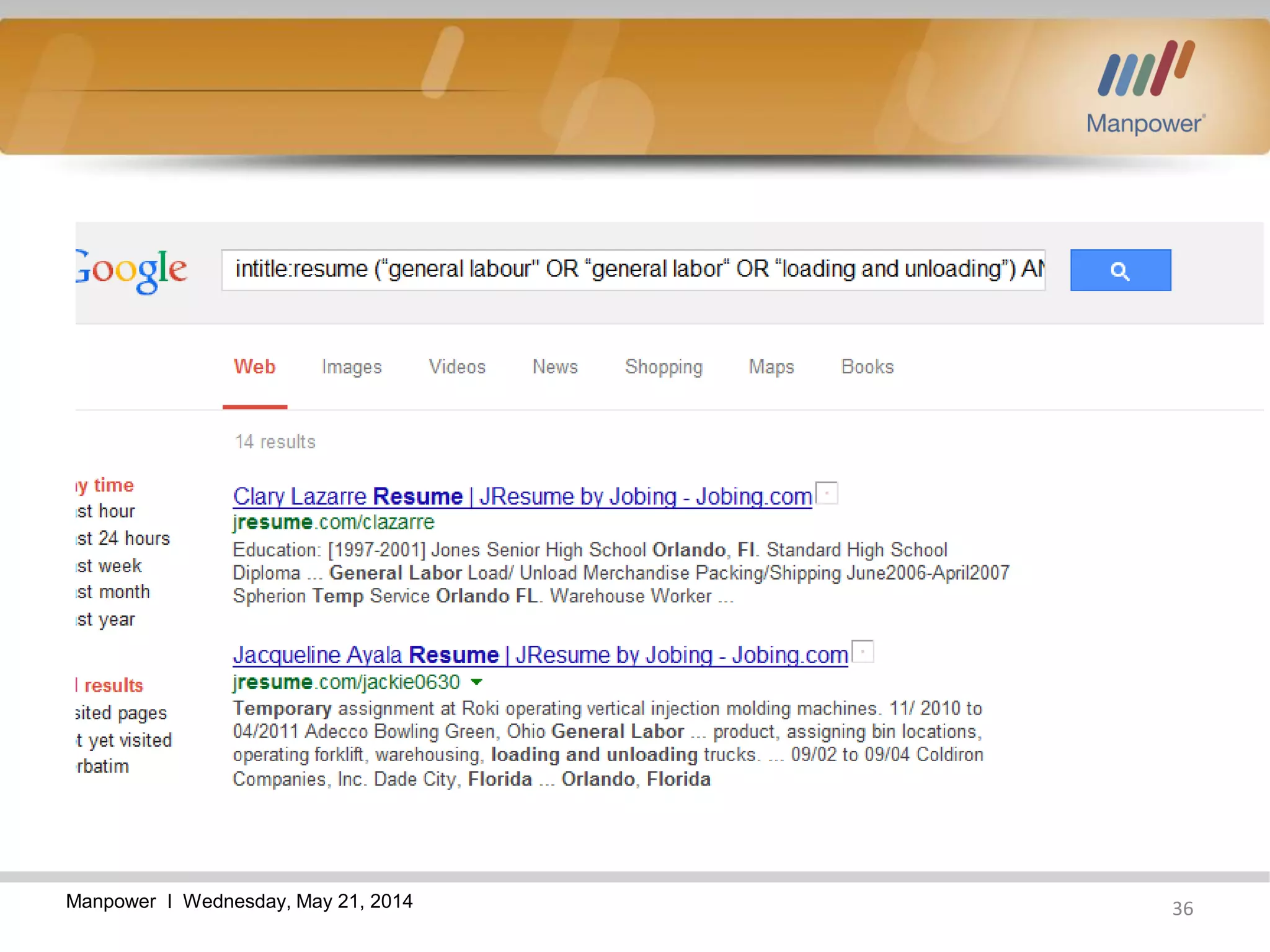Open Clary Lazarre Resume result link
The height and width of the screenshot is (952, 1270).
tap(522, 496)
